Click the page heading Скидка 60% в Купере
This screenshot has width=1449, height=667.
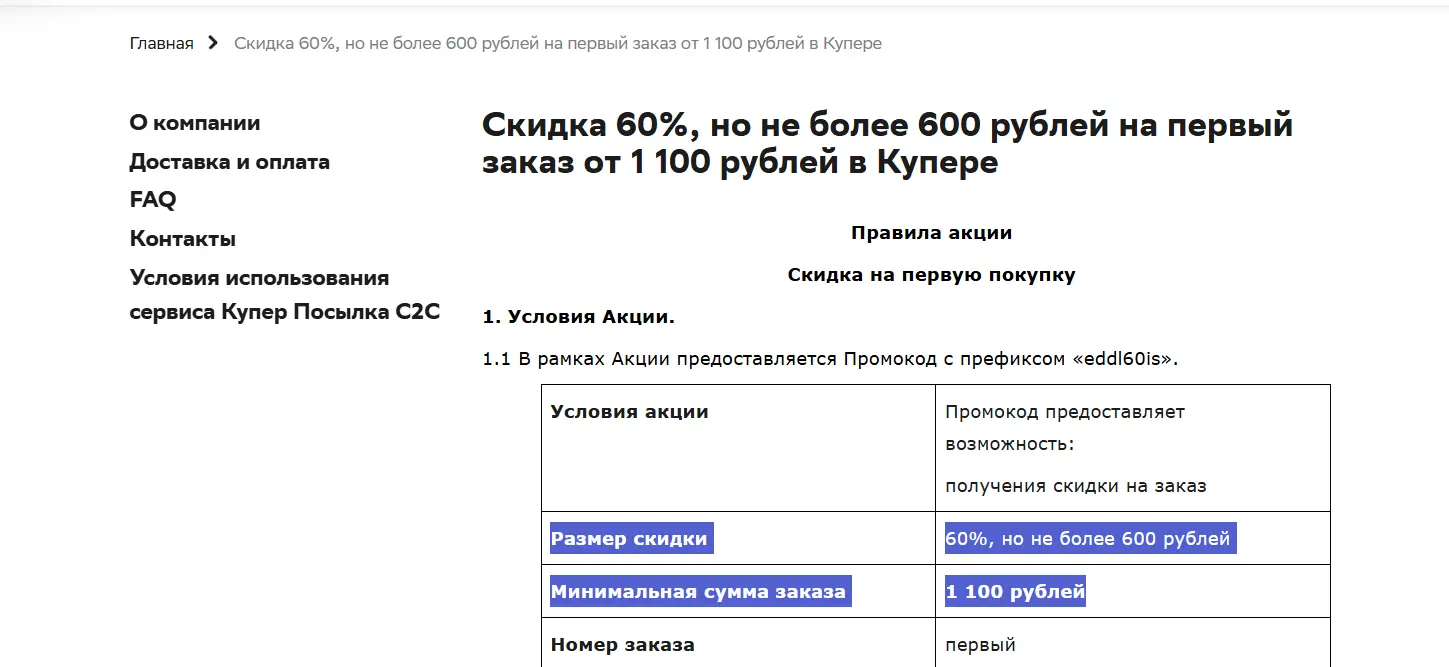click(x=888, y=144)
